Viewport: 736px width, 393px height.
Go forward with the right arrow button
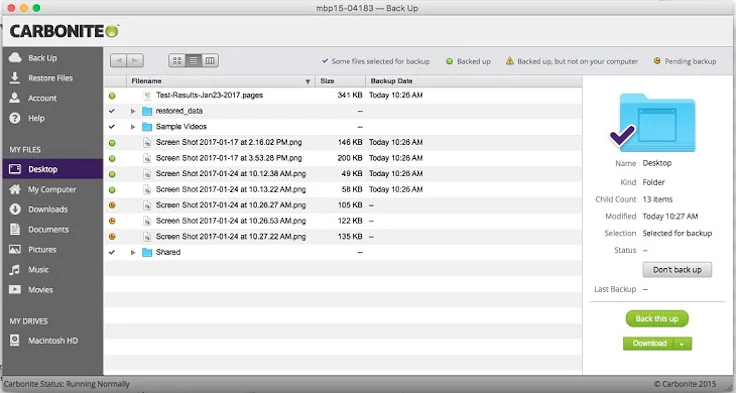[x=135, y=60]
